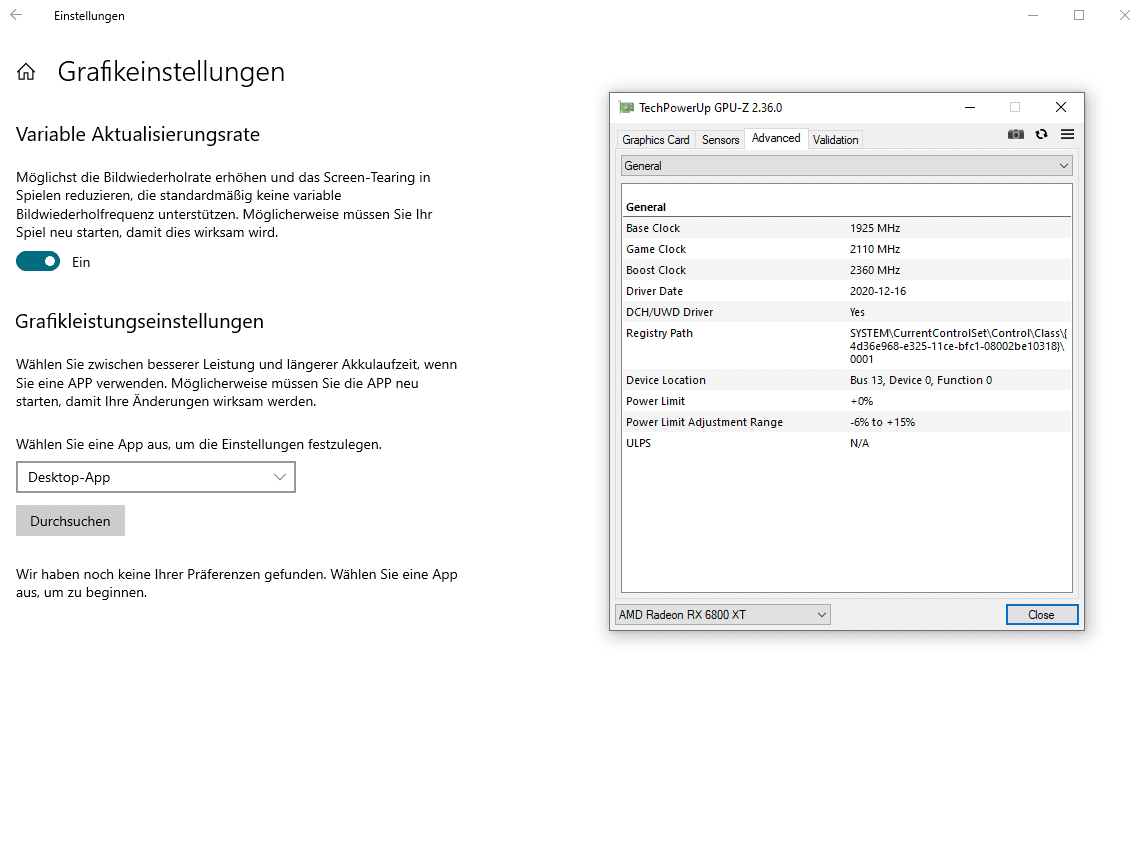The width and height of the screenshot is (1145, 868).
Task: Switch to the Sensors tab
Action: (x=720, y=139)
